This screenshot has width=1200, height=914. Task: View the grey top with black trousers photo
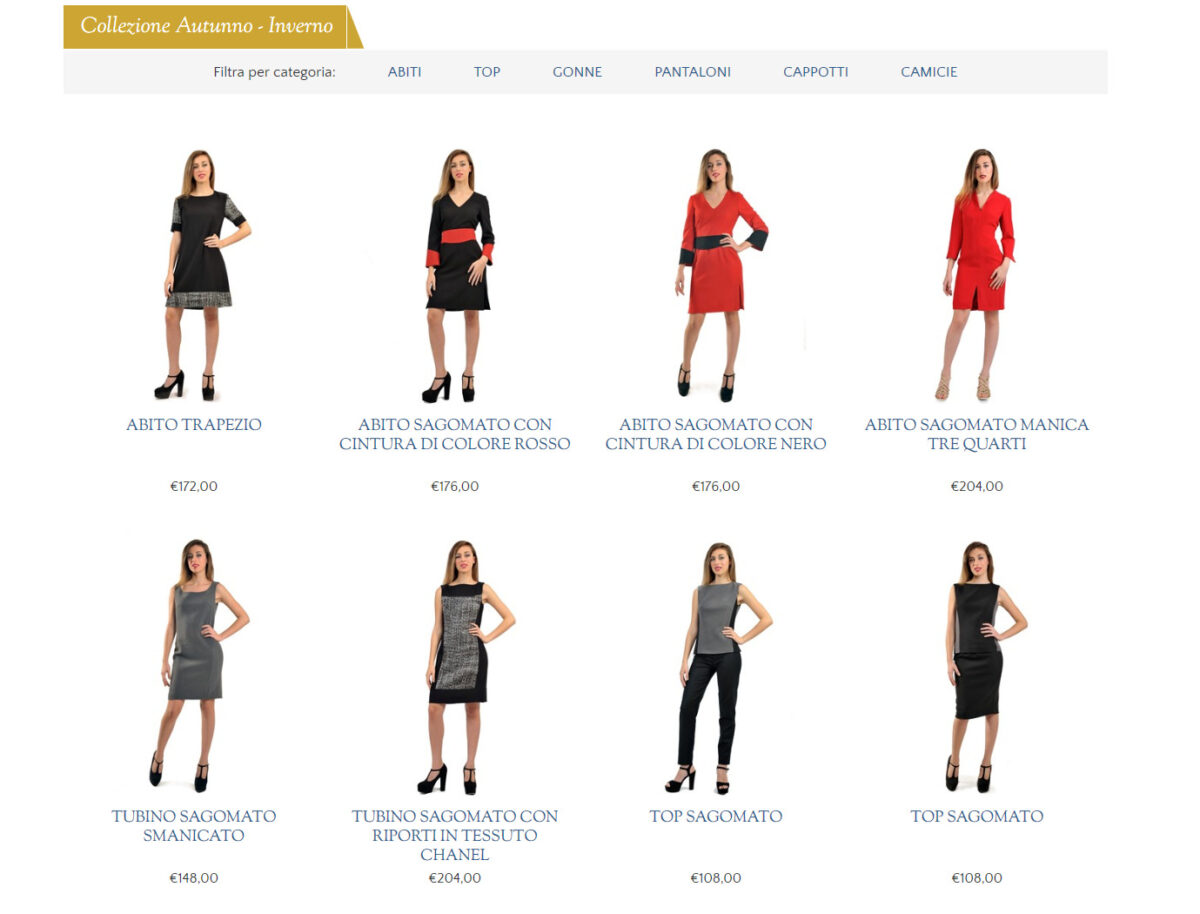[716, 667]
